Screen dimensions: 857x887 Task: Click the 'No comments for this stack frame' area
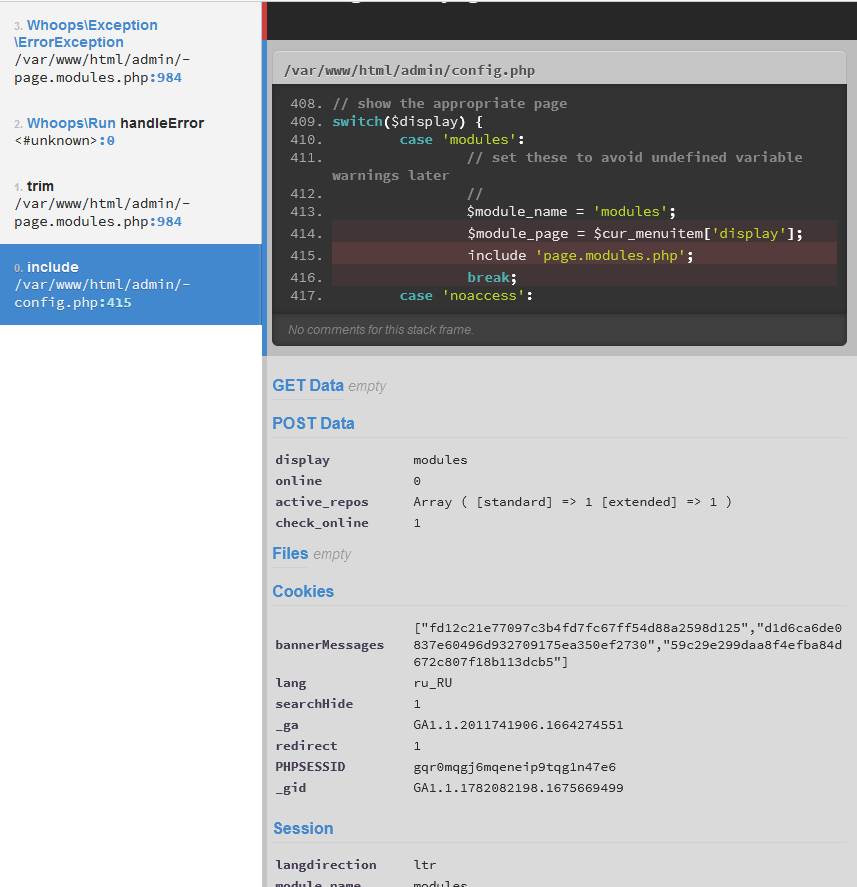[381, 330]
